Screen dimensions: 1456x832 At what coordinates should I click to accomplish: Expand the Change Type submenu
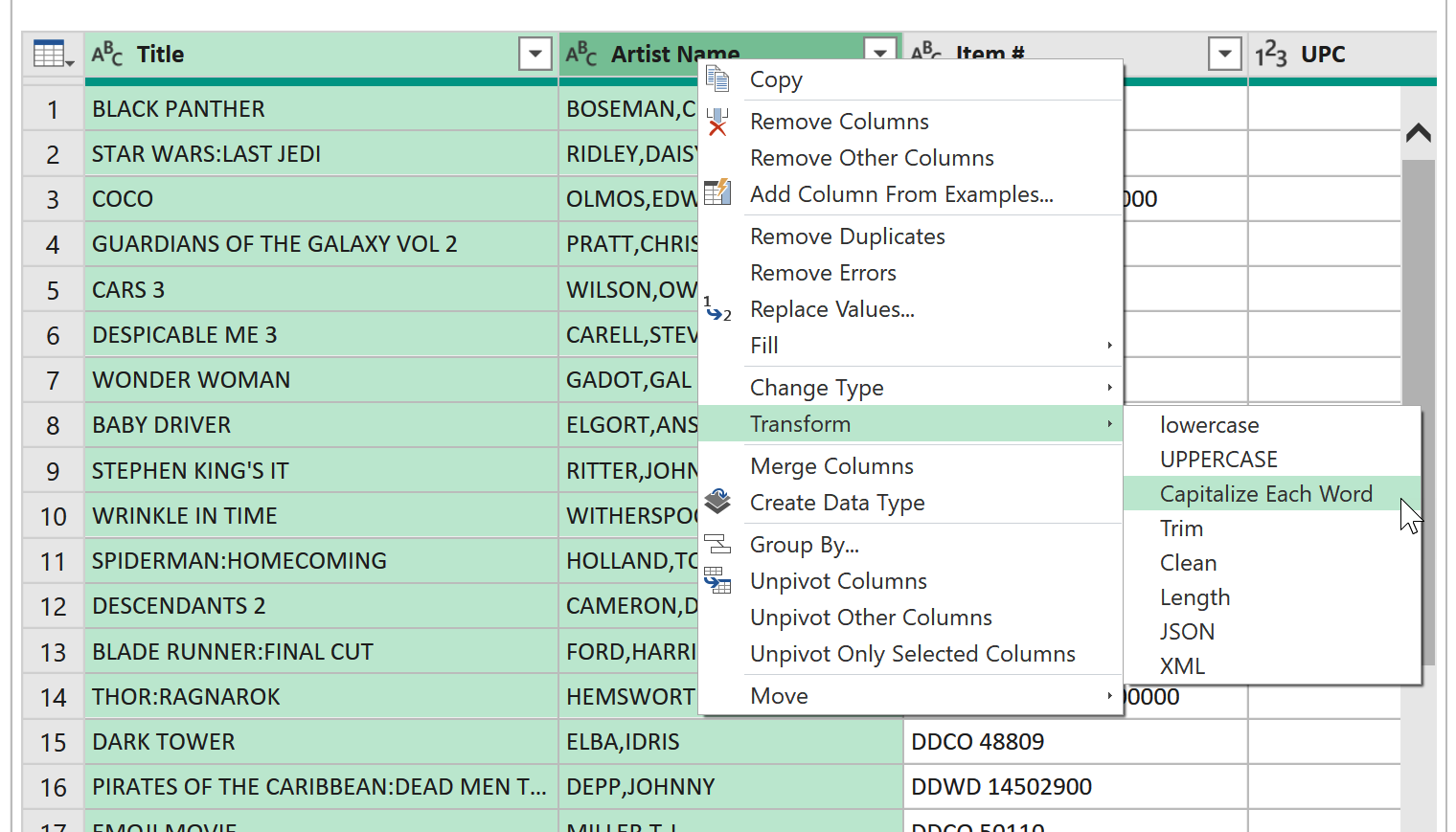coord(1109,387)
